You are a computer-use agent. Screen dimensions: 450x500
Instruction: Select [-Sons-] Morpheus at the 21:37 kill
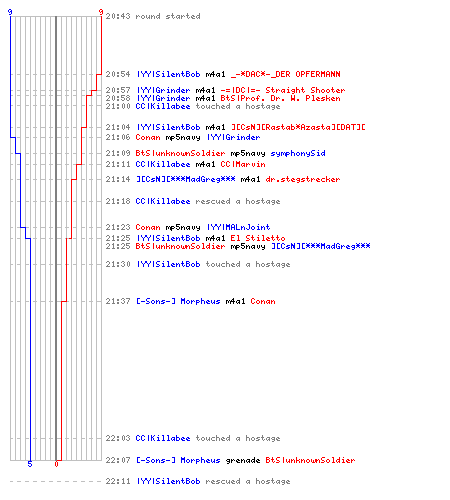178,301
